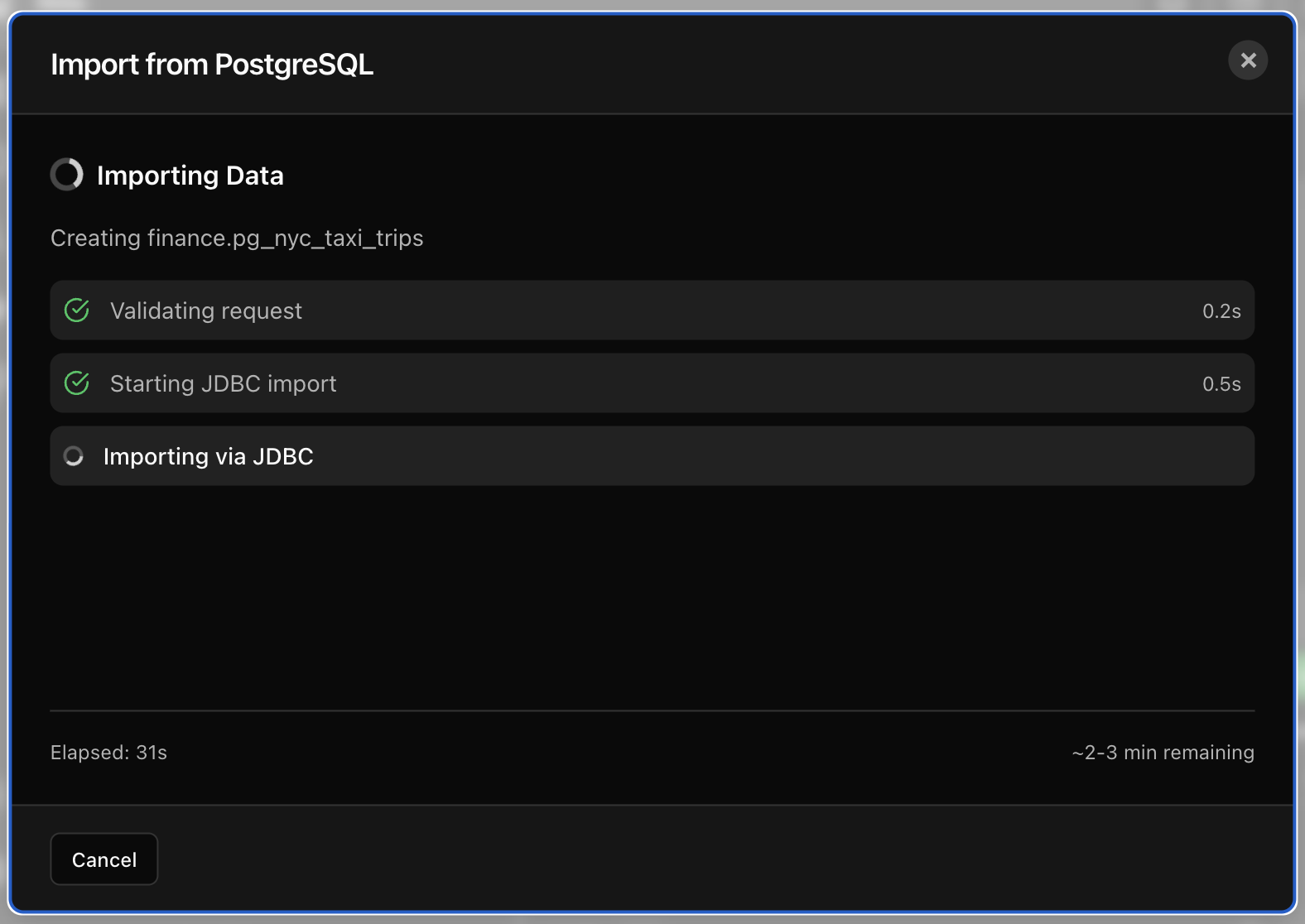The width and height of the screenshot is (1305, 924).
Task: Click the 0.2s duration value
Action: pos(1221,311)
